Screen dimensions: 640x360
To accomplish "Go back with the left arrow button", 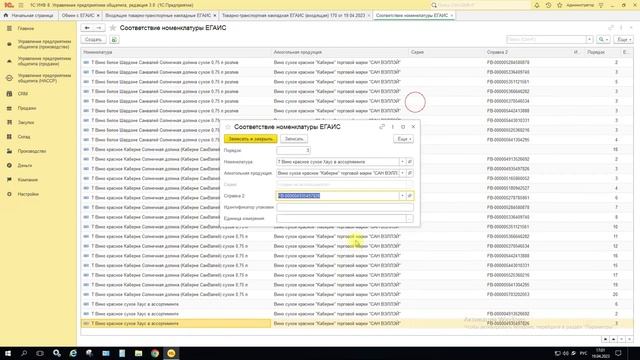I will coord(87,28).
